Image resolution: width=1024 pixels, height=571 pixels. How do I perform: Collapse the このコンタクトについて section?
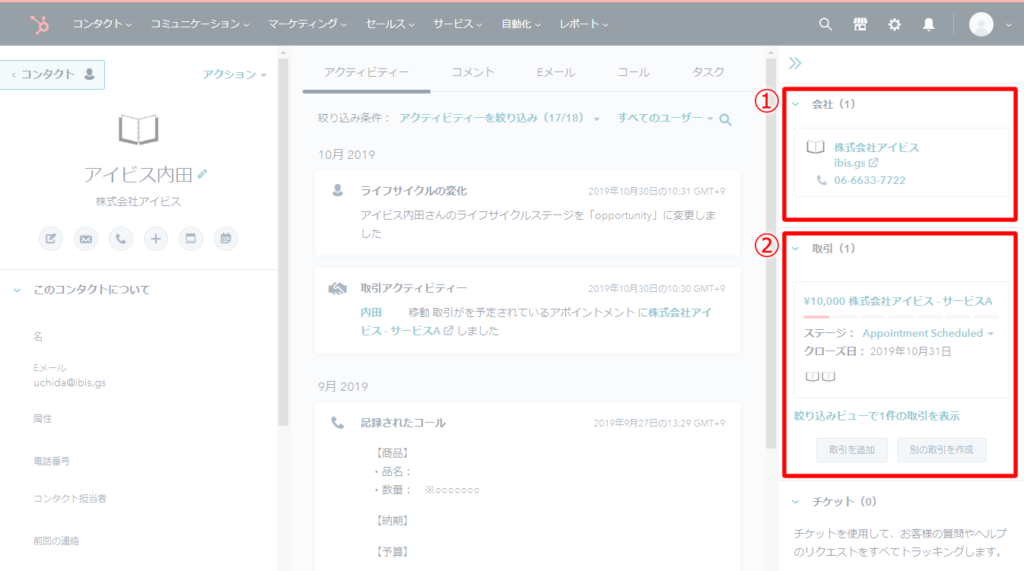pyautogui.click(x=17, y=290)
